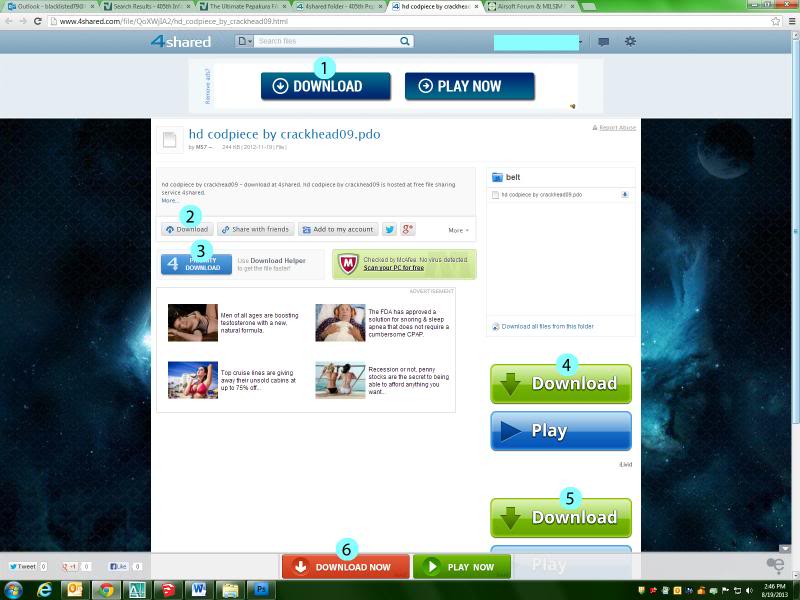Switch to The Ultimate Pepakura tab
The image size is (800, 600).
point(244,7)
